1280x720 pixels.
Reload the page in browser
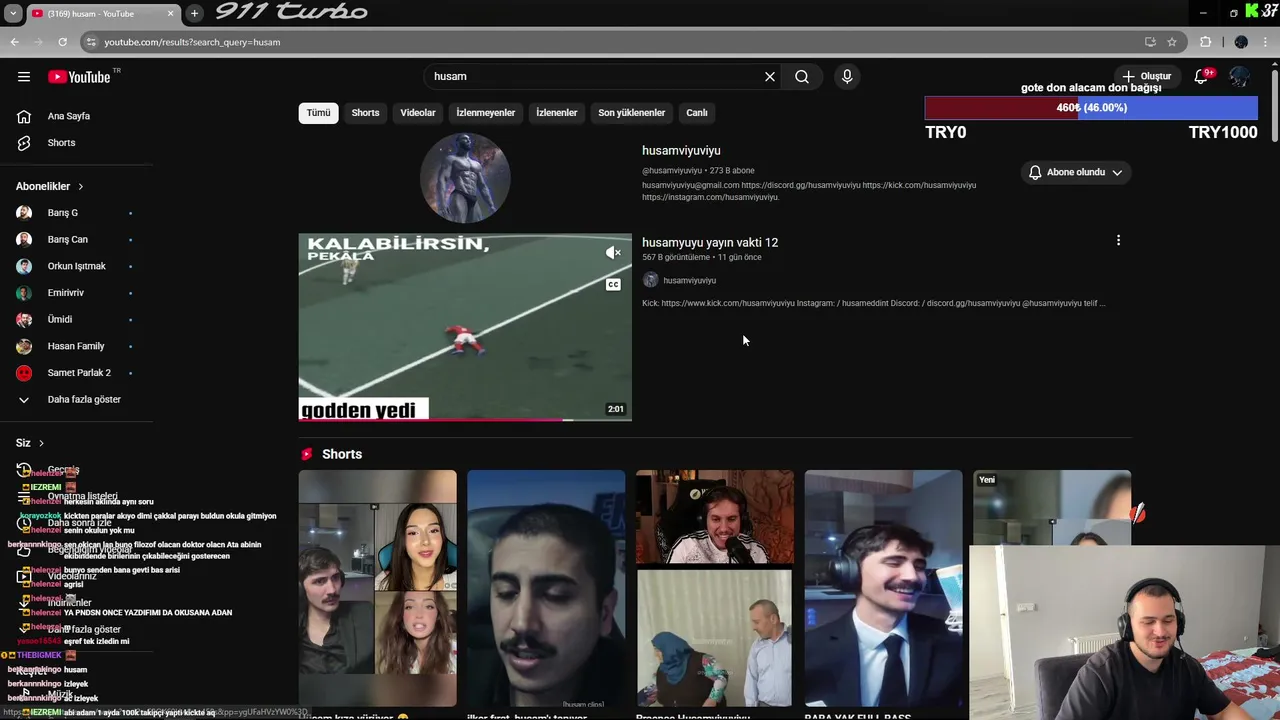tap(62, 42)
